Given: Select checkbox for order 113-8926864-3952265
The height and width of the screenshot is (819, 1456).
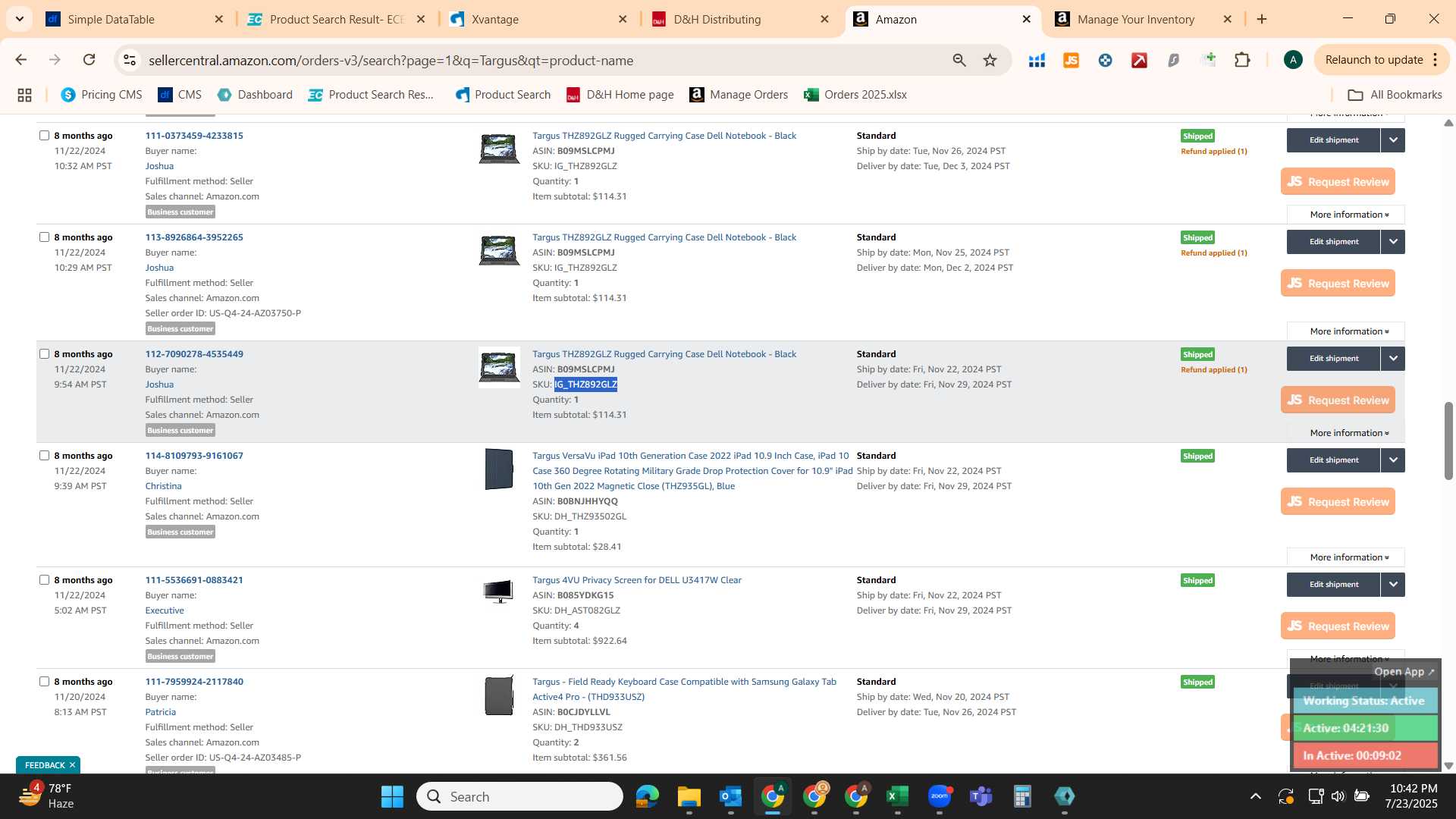Looking at the screenshot, I should coord(44,237).
